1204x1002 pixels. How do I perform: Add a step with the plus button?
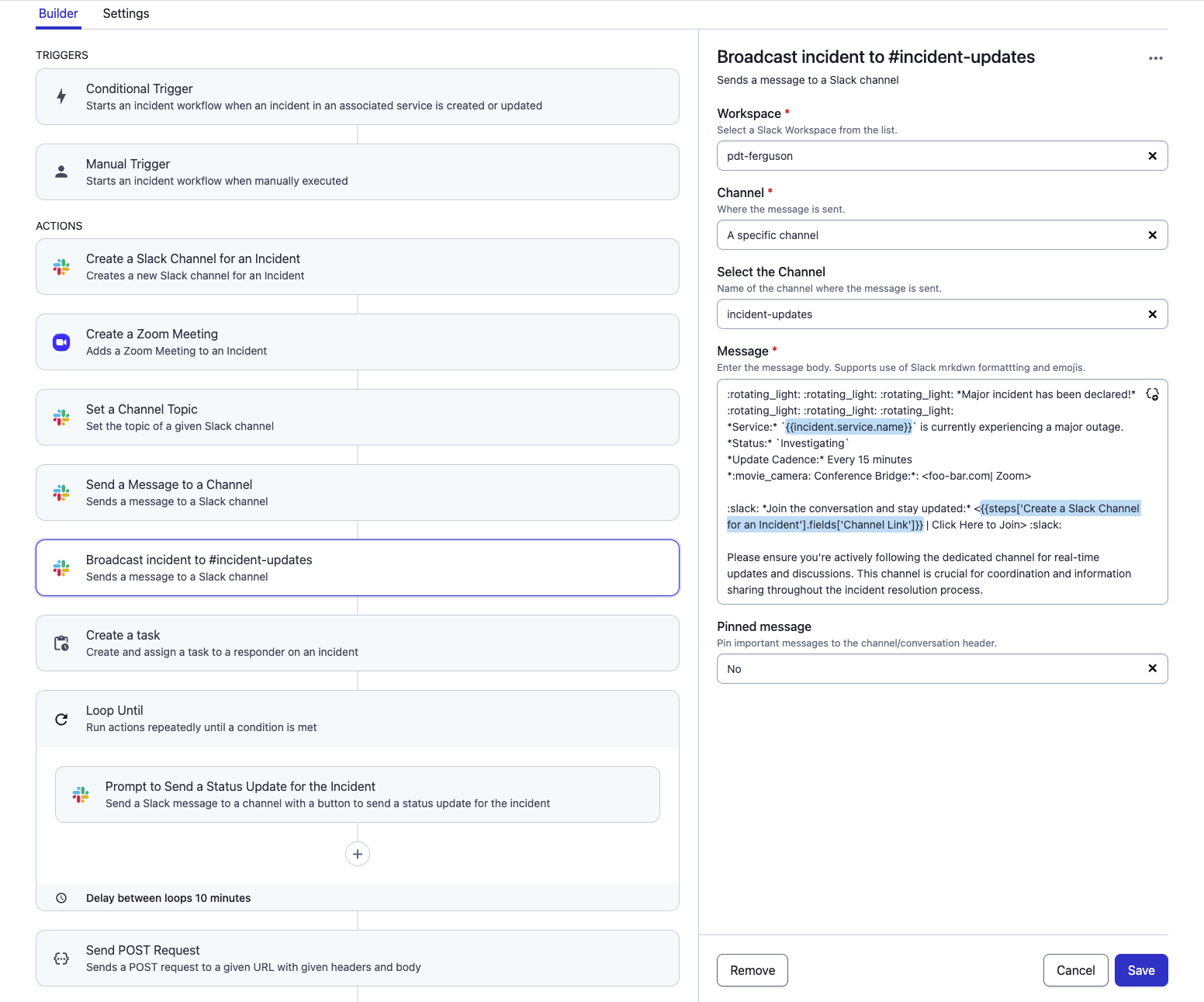pyautogui.click(x=357, y=854)
